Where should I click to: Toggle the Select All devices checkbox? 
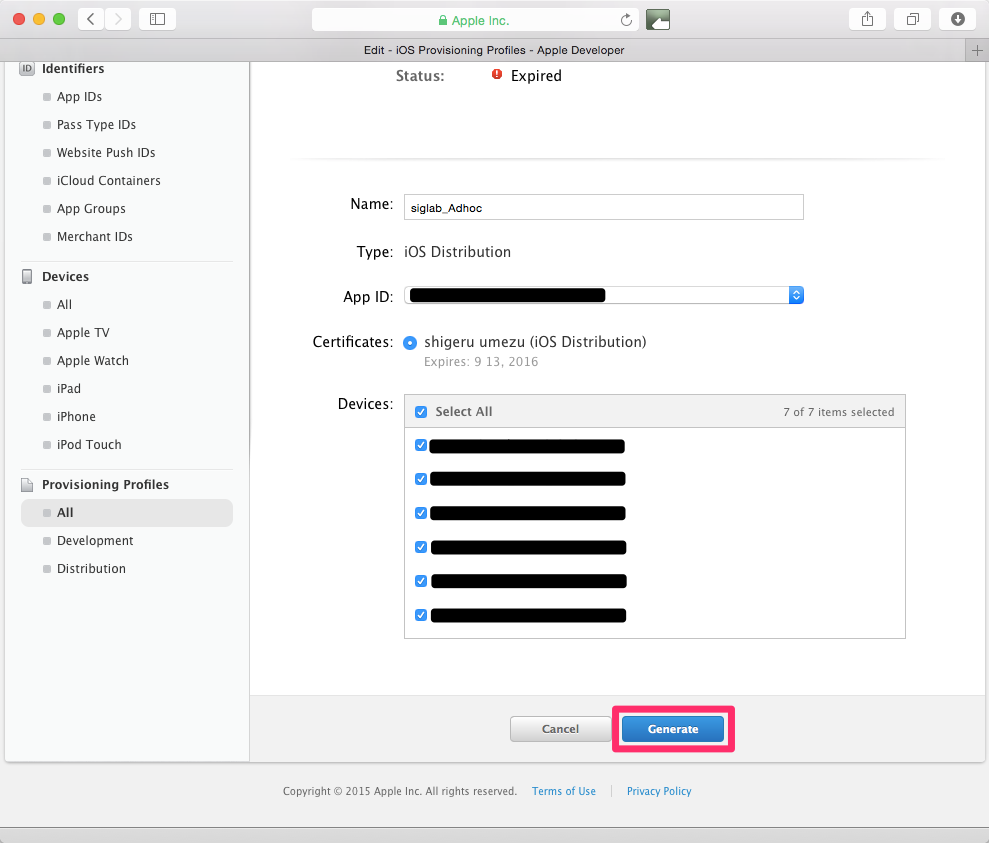pos(421,412)
